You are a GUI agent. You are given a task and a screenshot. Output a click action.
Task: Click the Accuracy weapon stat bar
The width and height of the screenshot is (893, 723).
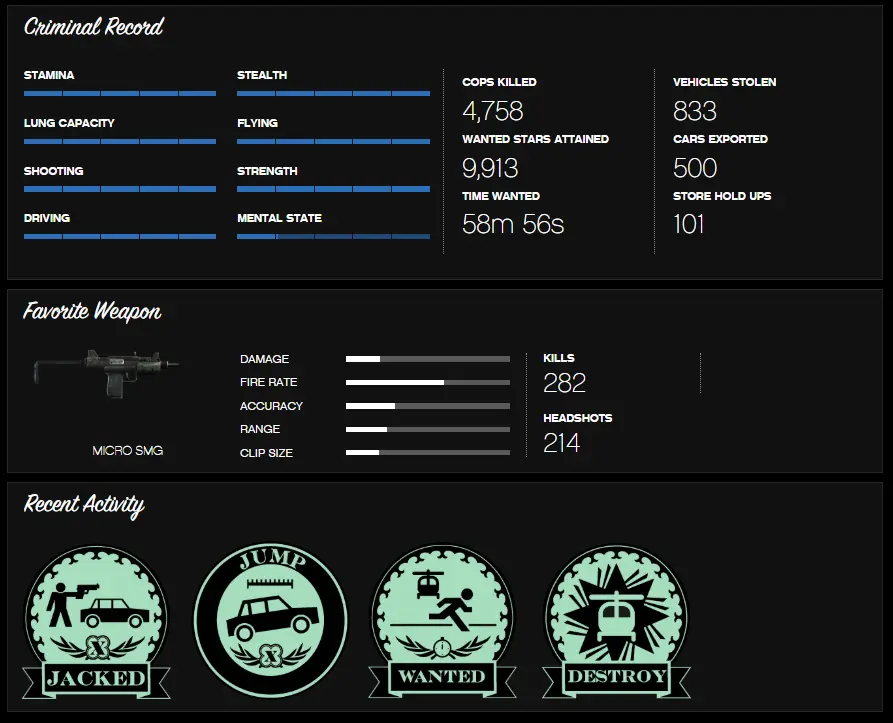click(x=427, y=406)
